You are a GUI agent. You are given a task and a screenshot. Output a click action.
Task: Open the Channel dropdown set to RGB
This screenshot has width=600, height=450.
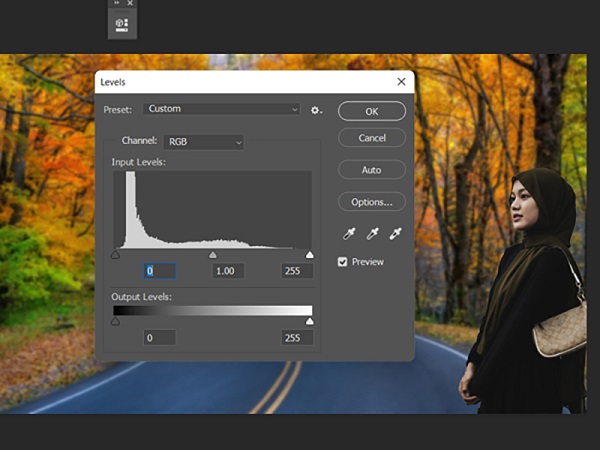point(204,142)
